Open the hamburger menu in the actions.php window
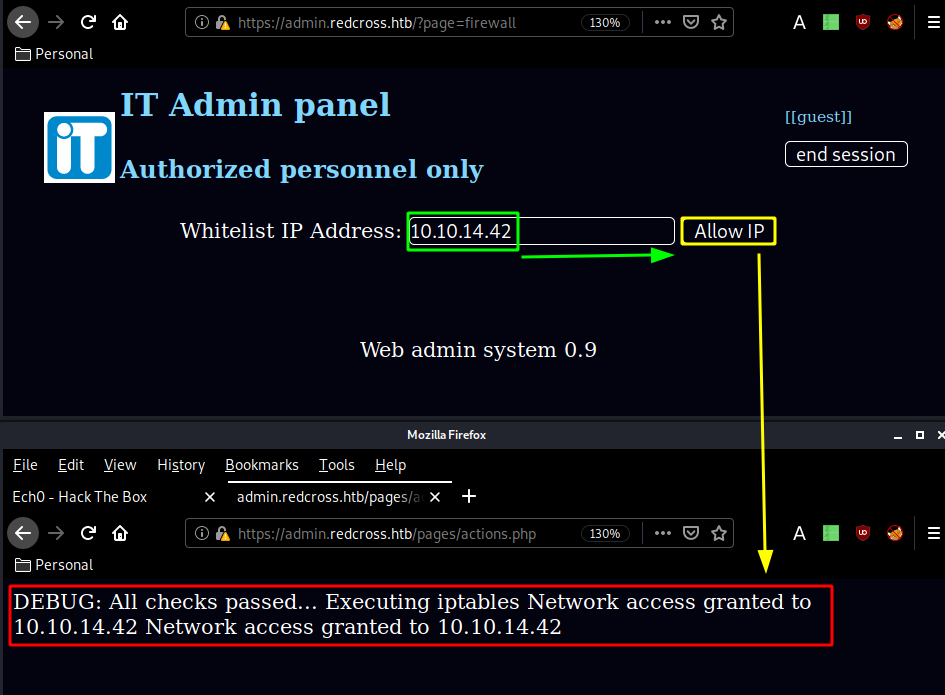Viewport: 945px width, 695px height. (934, 533)
